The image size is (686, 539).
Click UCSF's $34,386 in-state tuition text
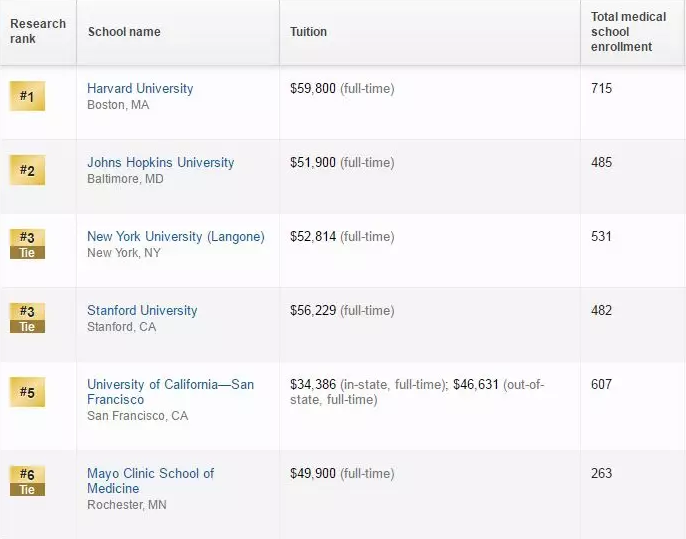[x=313, y=384]
